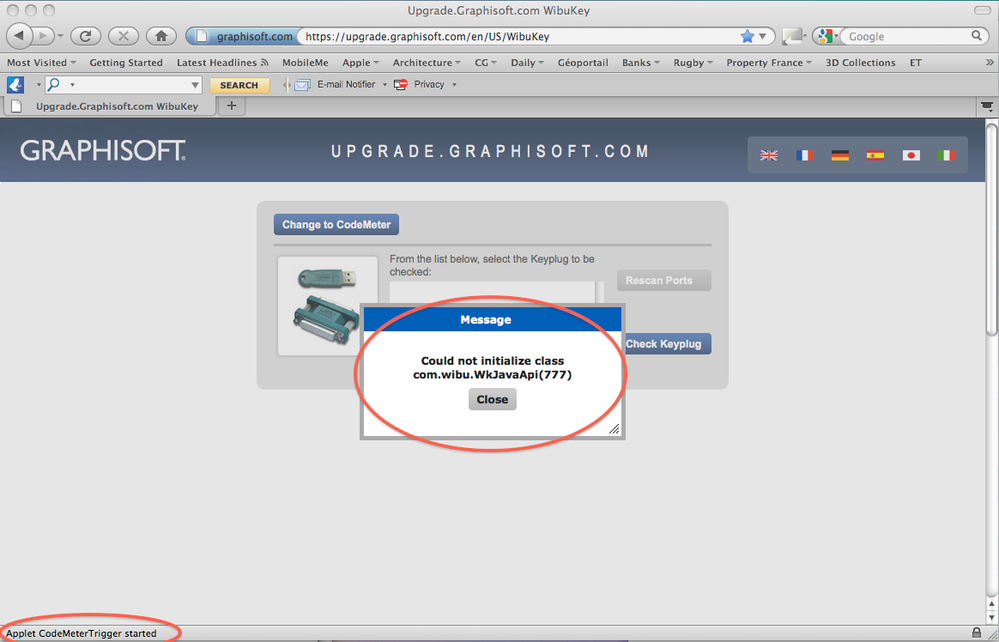Screen dimensions: 999x642
Task: Click the Keyplug dongle image
Action: point(327,305)
